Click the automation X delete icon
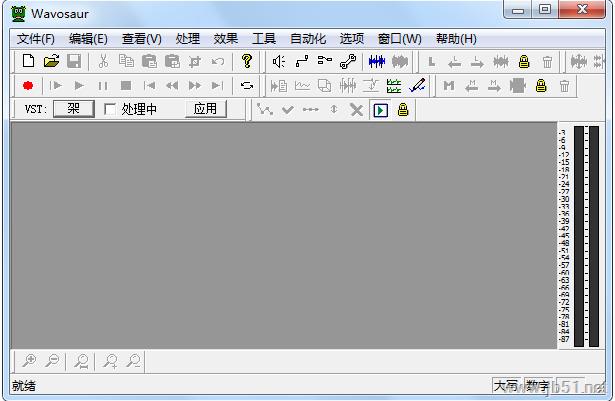This screenshot has height=401, width=615. pos(356,110)
